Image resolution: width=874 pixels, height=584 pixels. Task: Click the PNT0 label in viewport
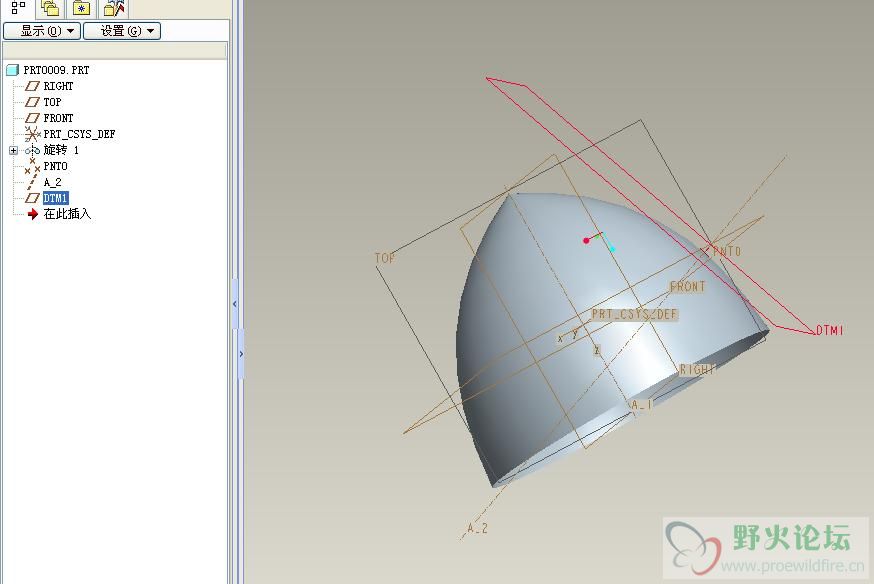(x=727, y=252)
